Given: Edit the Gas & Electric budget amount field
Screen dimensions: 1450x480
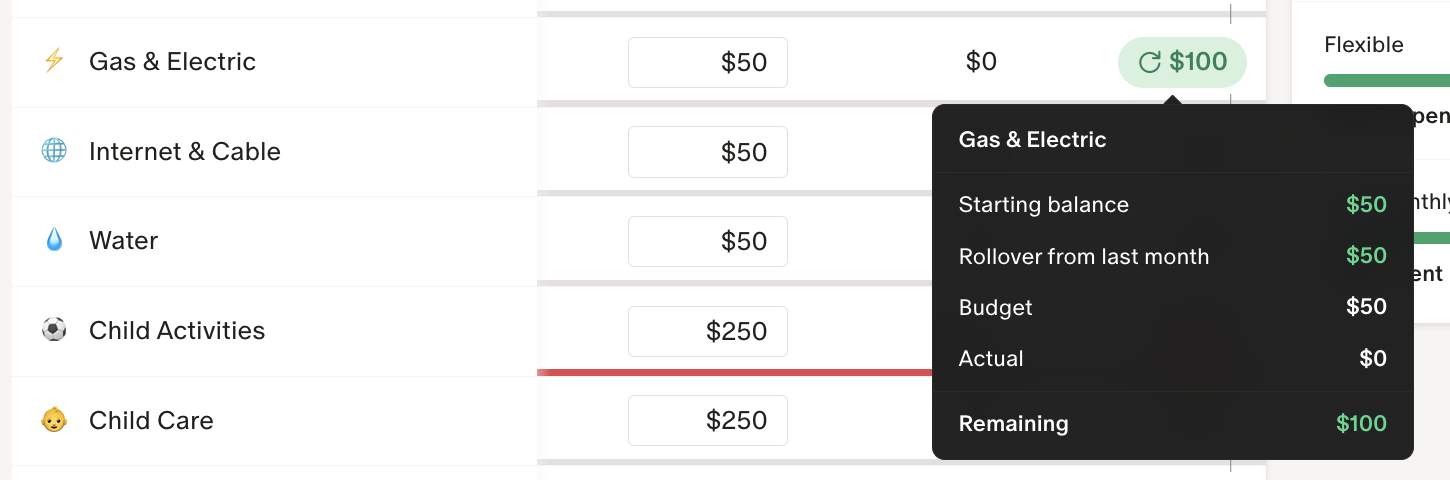Looking at the screenshot, I should (x=708, y=63).
